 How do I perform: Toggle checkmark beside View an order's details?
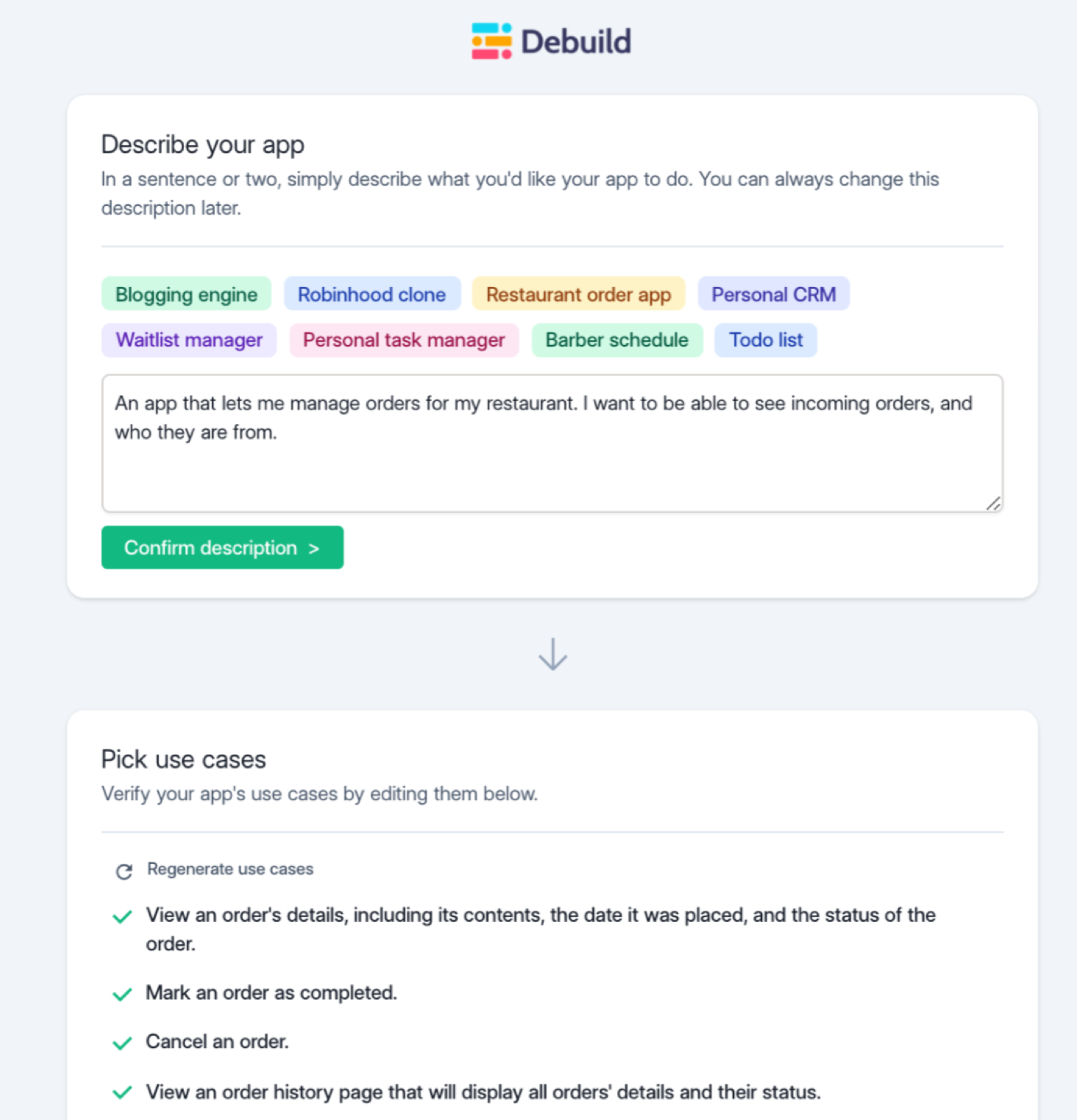[123, 916]
